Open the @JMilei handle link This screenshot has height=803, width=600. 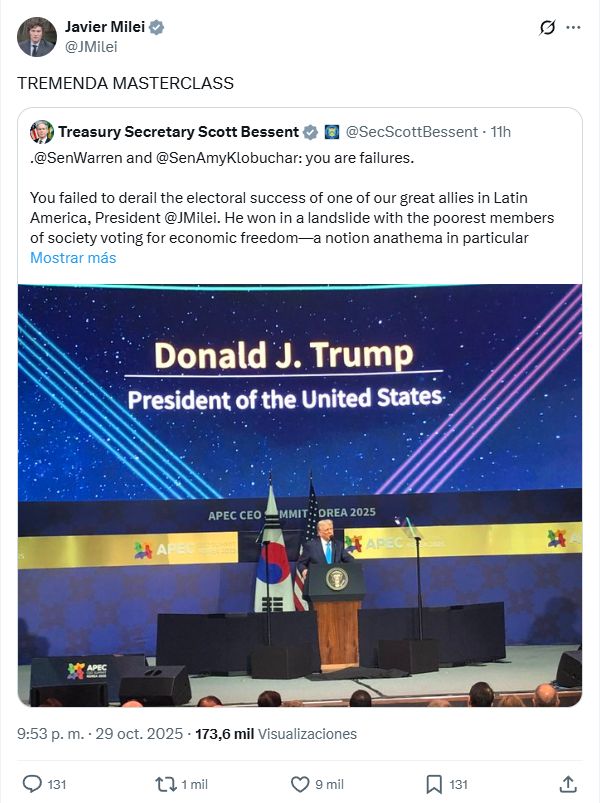click(x=90, y=46)
